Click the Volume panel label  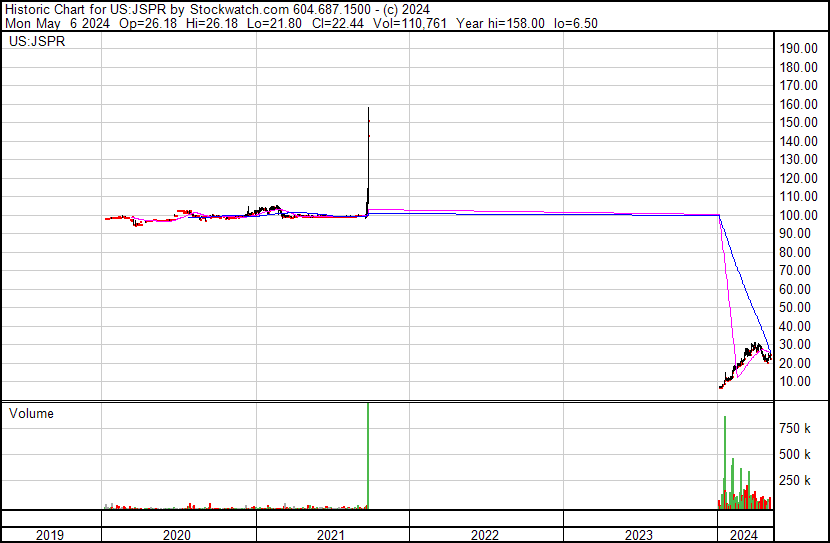pyautogui.click(x=31, y=413)
